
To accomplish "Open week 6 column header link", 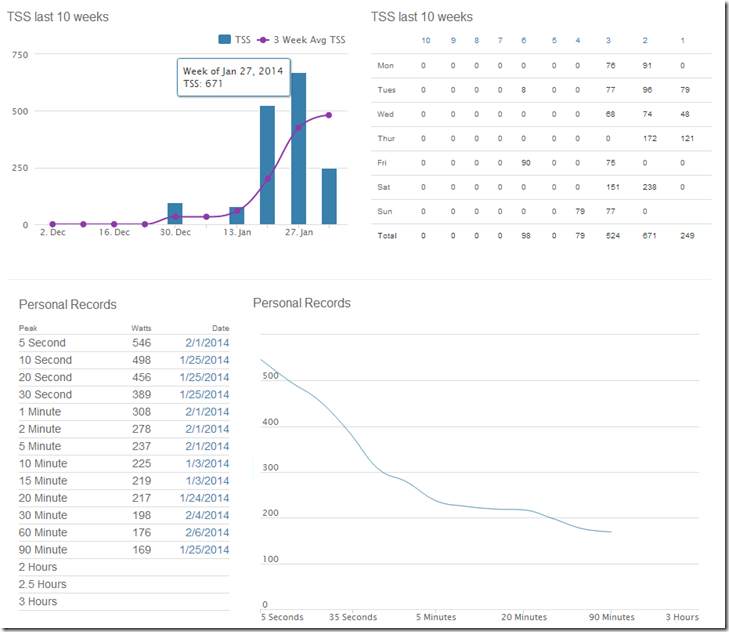I will click(524, 40).
